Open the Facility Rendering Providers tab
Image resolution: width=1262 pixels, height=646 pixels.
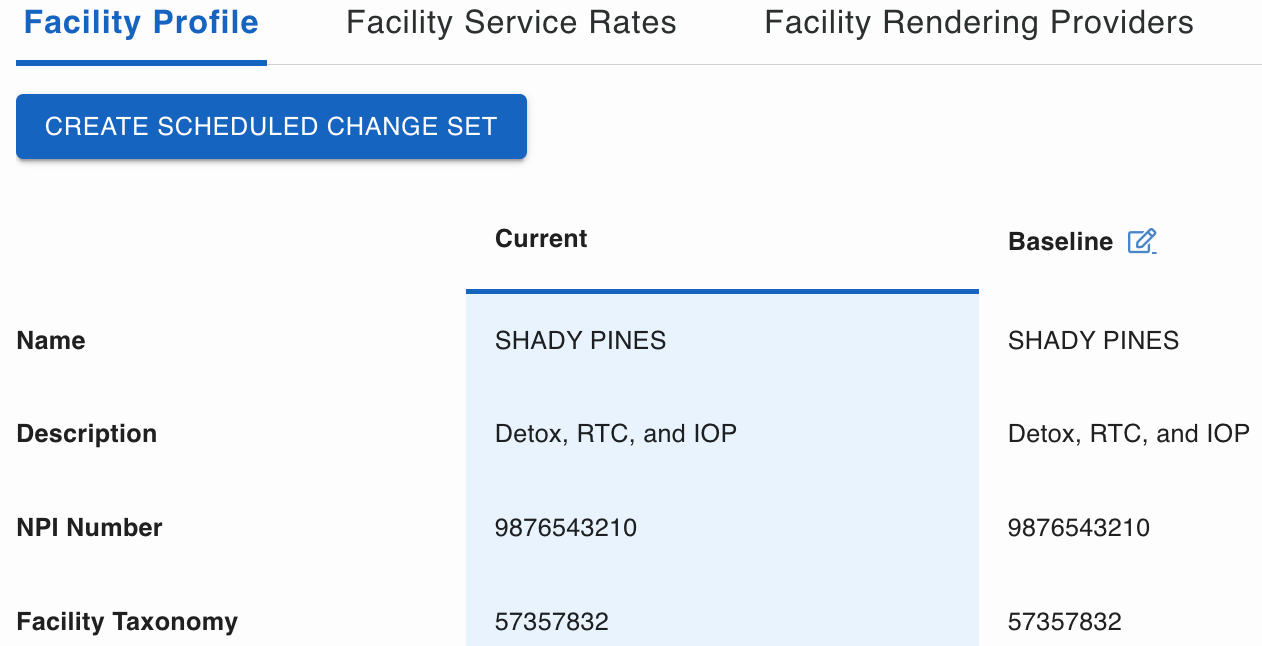(978, 23)
